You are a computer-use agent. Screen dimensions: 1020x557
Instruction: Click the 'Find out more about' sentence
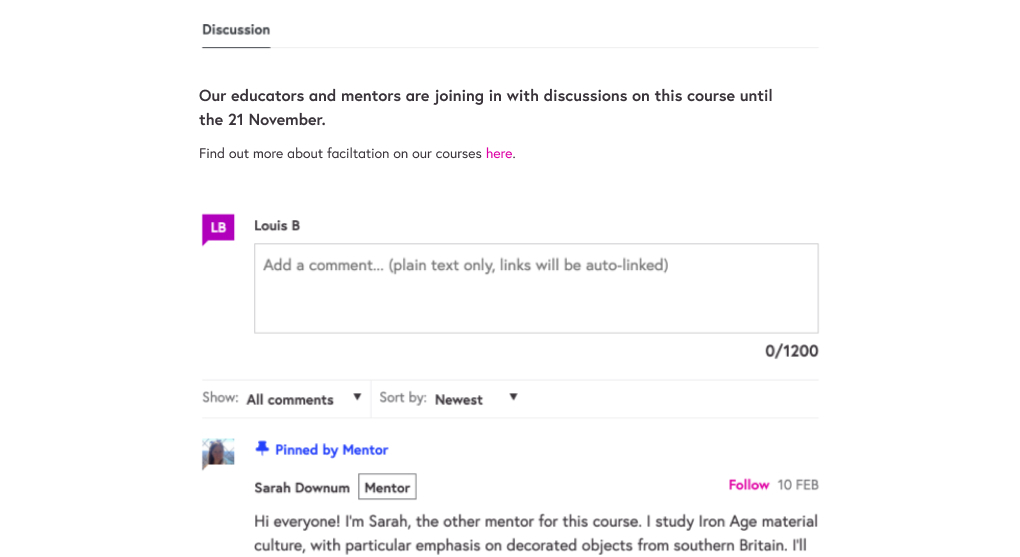[x=340, y=154]
